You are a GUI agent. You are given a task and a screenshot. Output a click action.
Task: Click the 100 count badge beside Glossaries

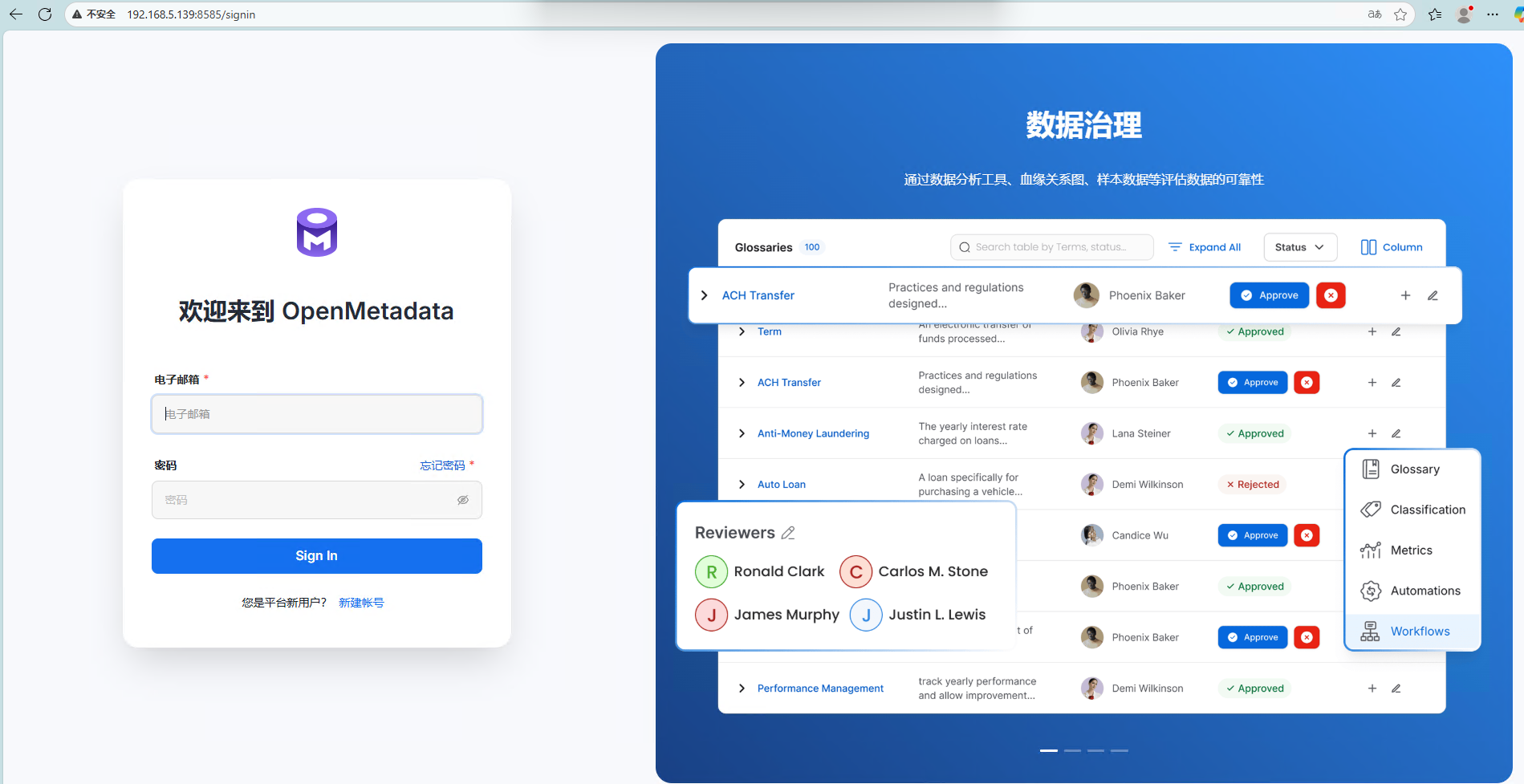click(x=812, y=247)
